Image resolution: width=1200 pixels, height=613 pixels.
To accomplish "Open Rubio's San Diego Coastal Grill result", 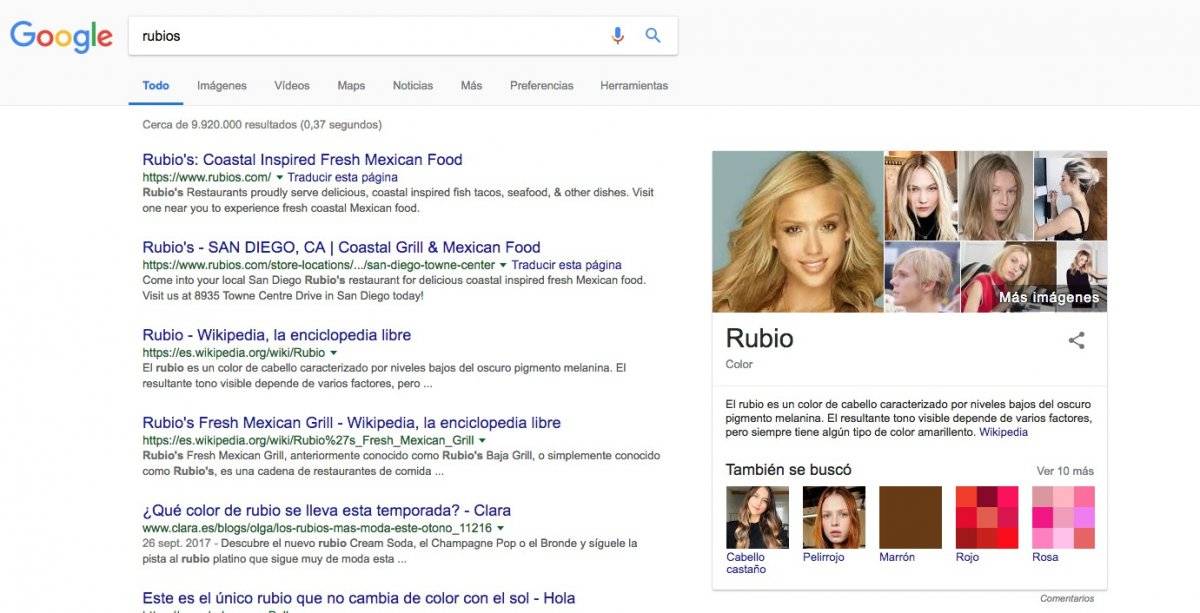I will pos(341,247).
